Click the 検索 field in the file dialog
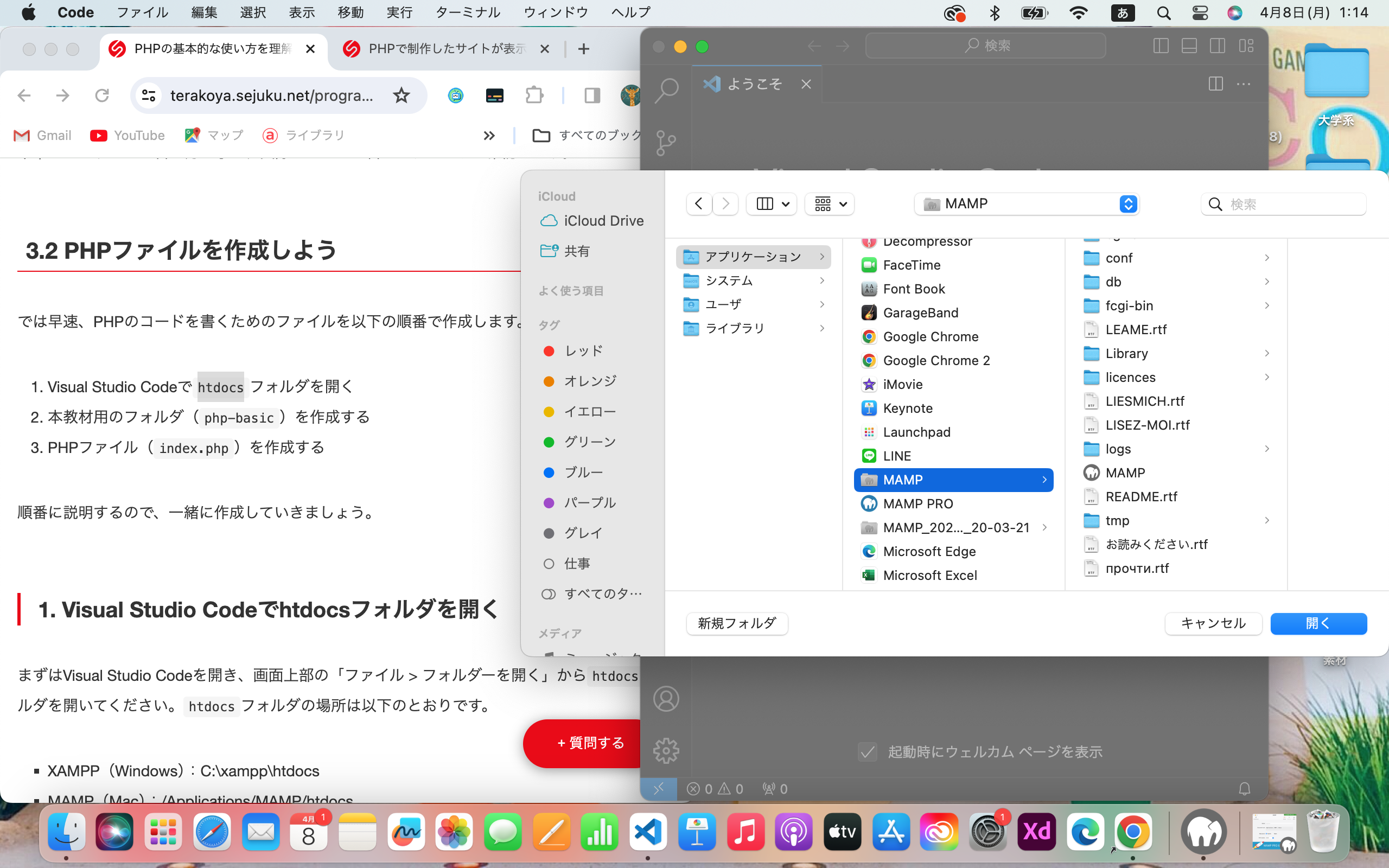The width and height of the screenshot is (1389, 868). tap(1283, 205)
